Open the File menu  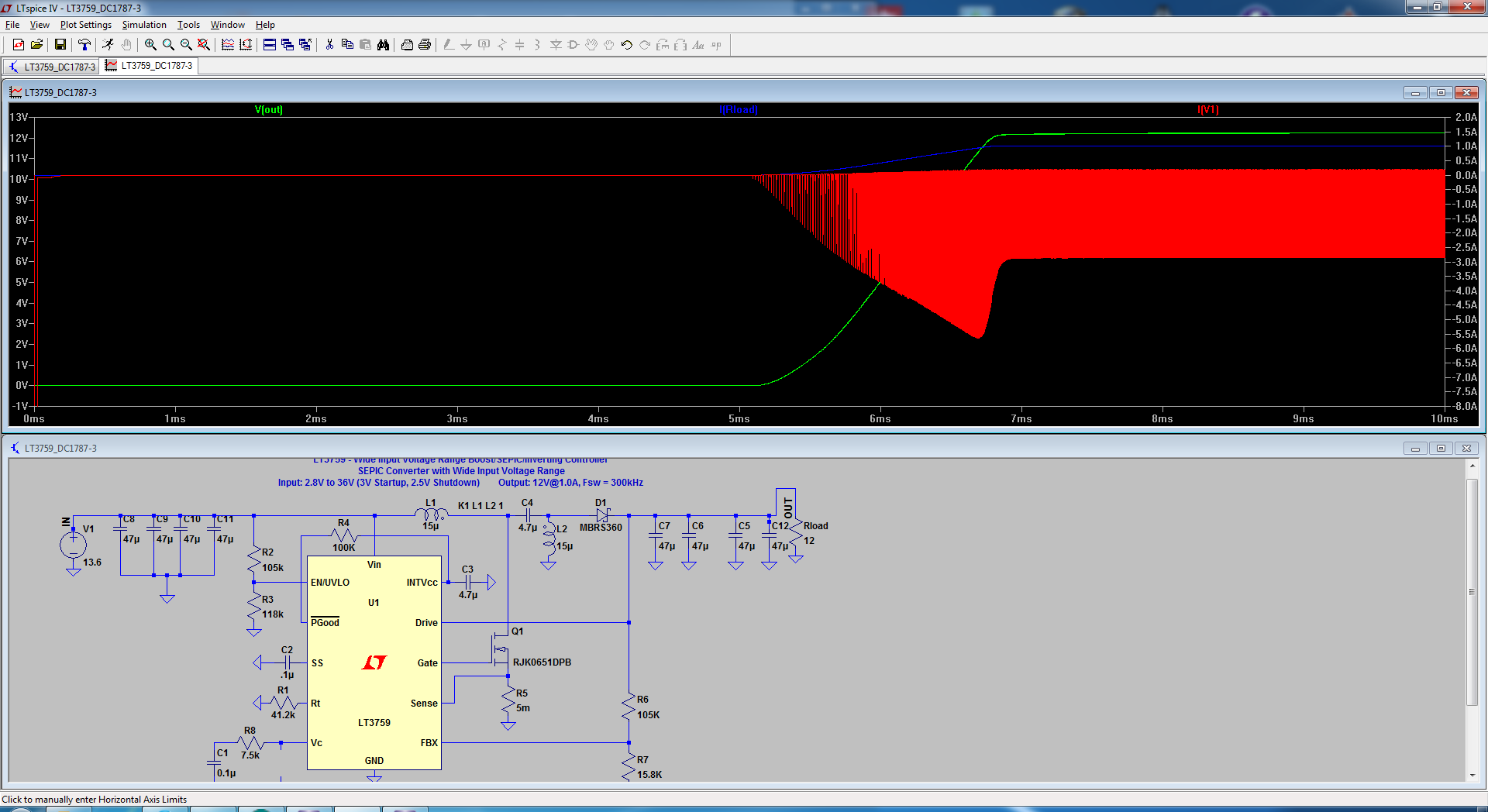(12, 25)
